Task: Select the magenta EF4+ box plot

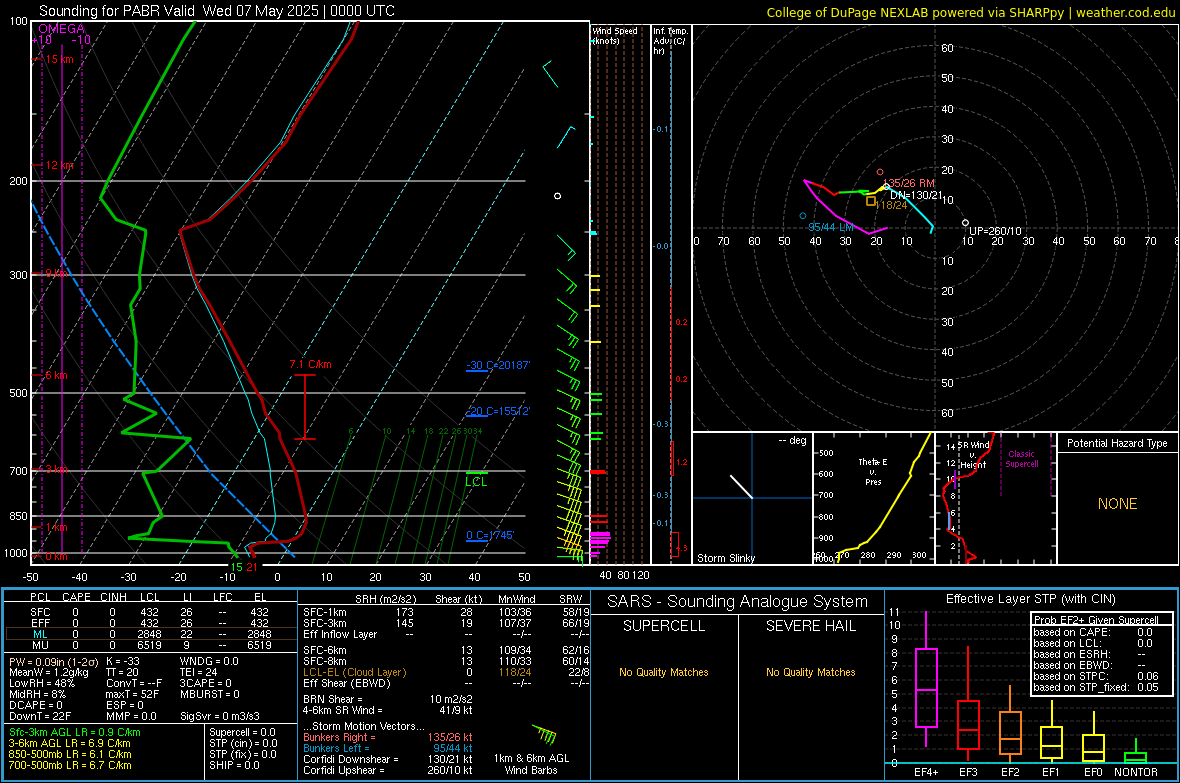Action: click(x=926, y=679)
